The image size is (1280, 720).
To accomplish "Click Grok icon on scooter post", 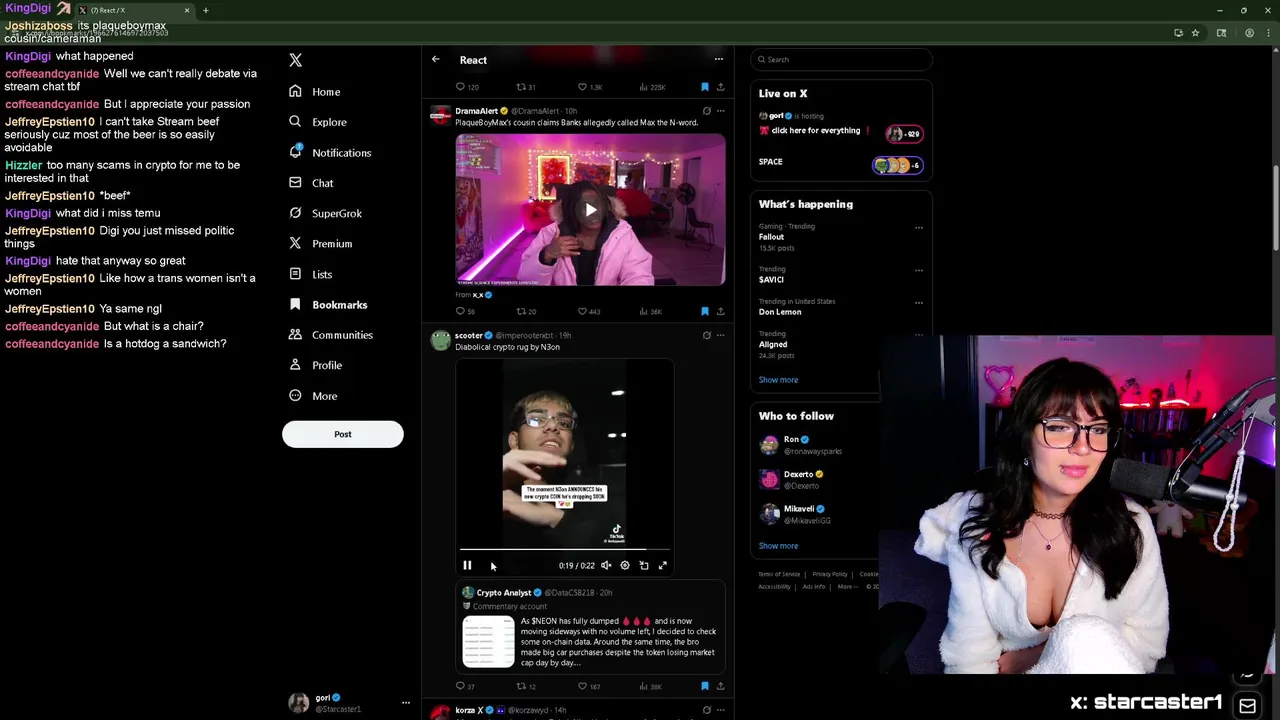I will [x=706, y=335].
